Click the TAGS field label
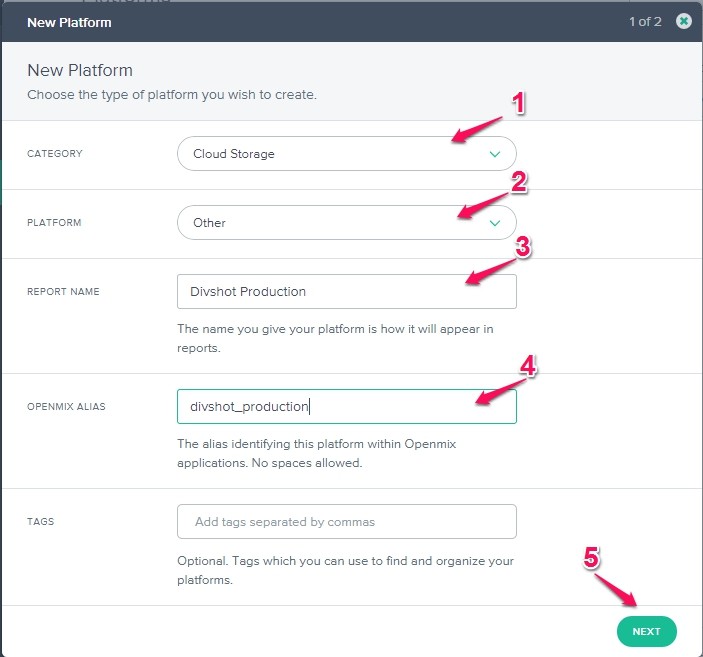 click(41, 521)
